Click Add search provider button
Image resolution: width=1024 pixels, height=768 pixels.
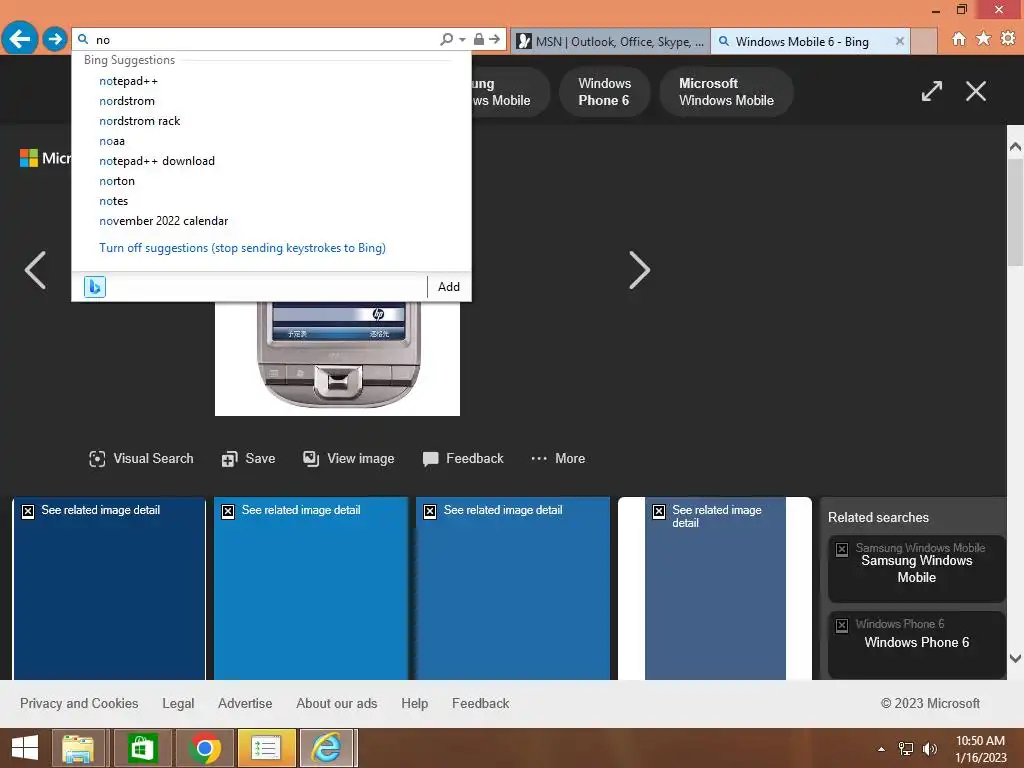tap(449, 287)
